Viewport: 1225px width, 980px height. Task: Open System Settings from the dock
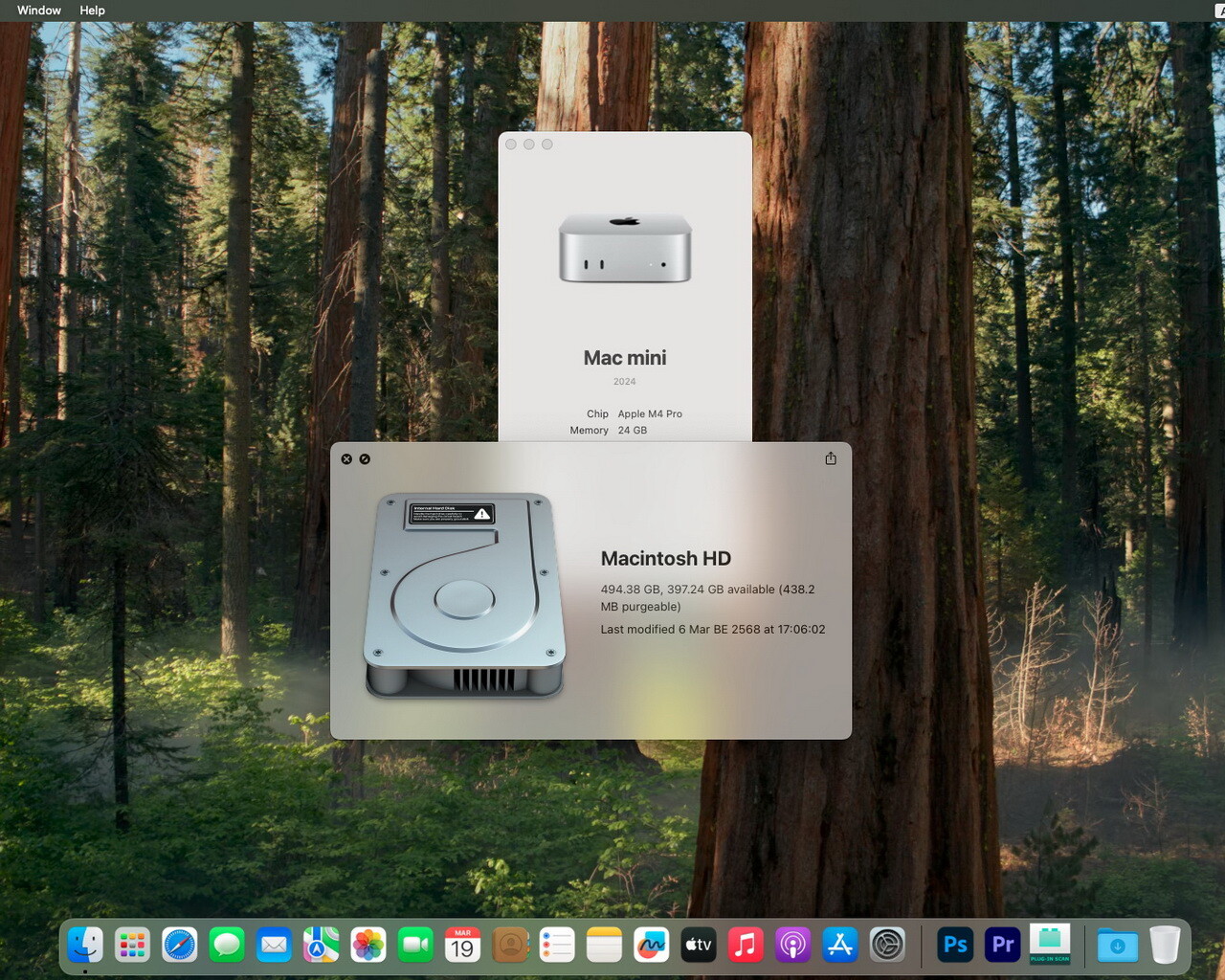[887, 946]
